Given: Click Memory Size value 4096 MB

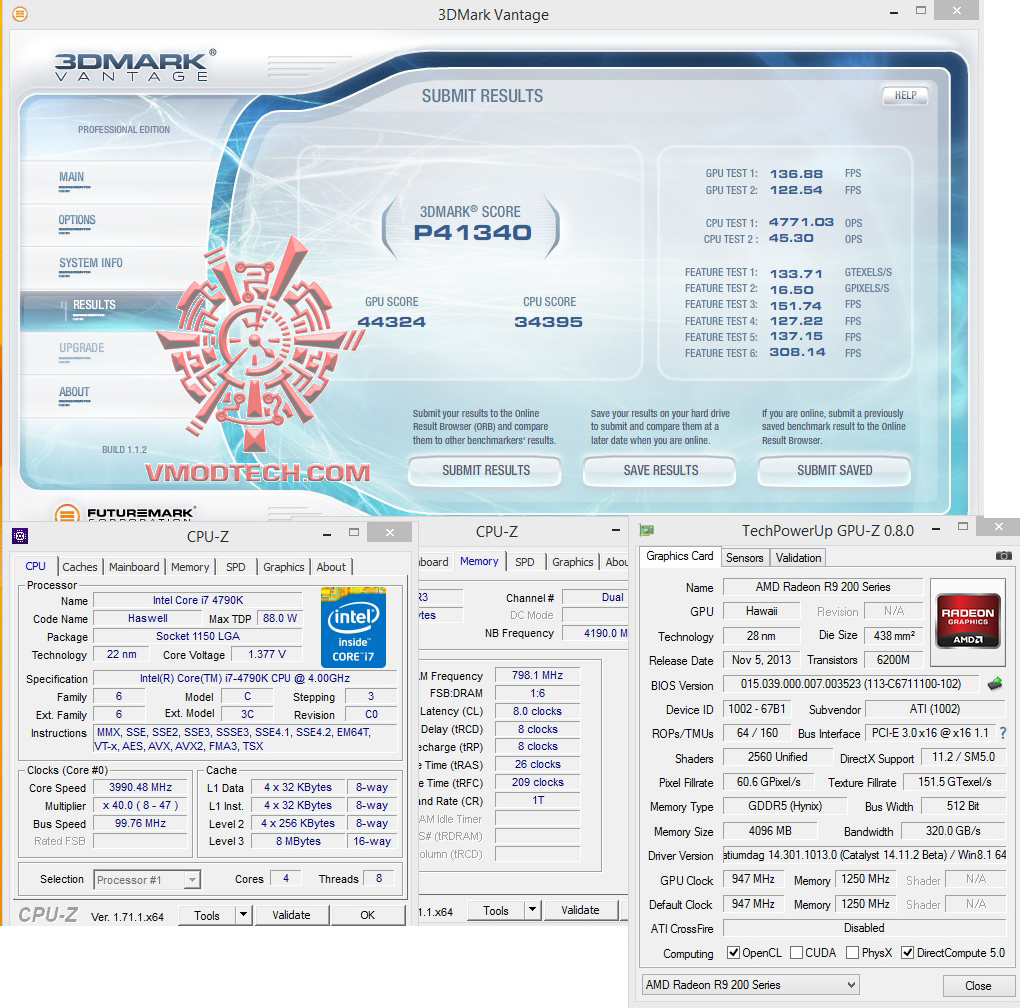Looking at the screenshot, I should tap(770, 831).
